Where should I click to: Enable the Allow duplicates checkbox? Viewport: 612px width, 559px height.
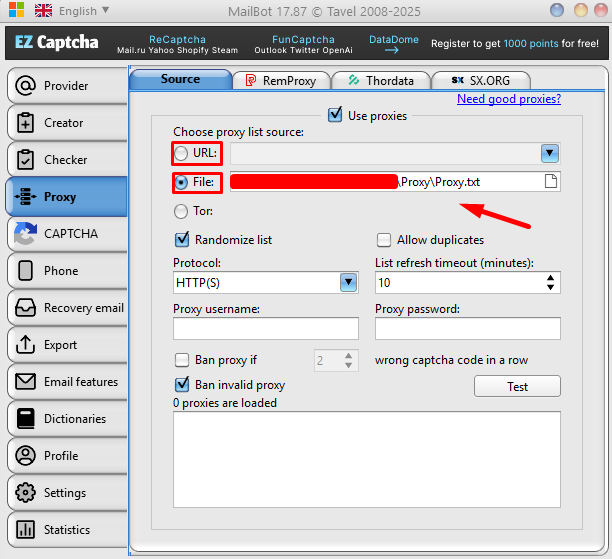(x=384, y=240)
